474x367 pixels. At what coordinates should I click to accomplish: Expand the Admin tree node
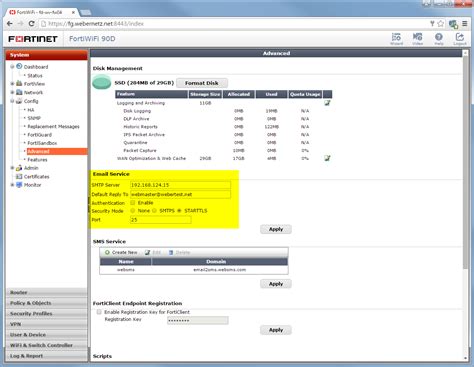click(x=12, y=168)
